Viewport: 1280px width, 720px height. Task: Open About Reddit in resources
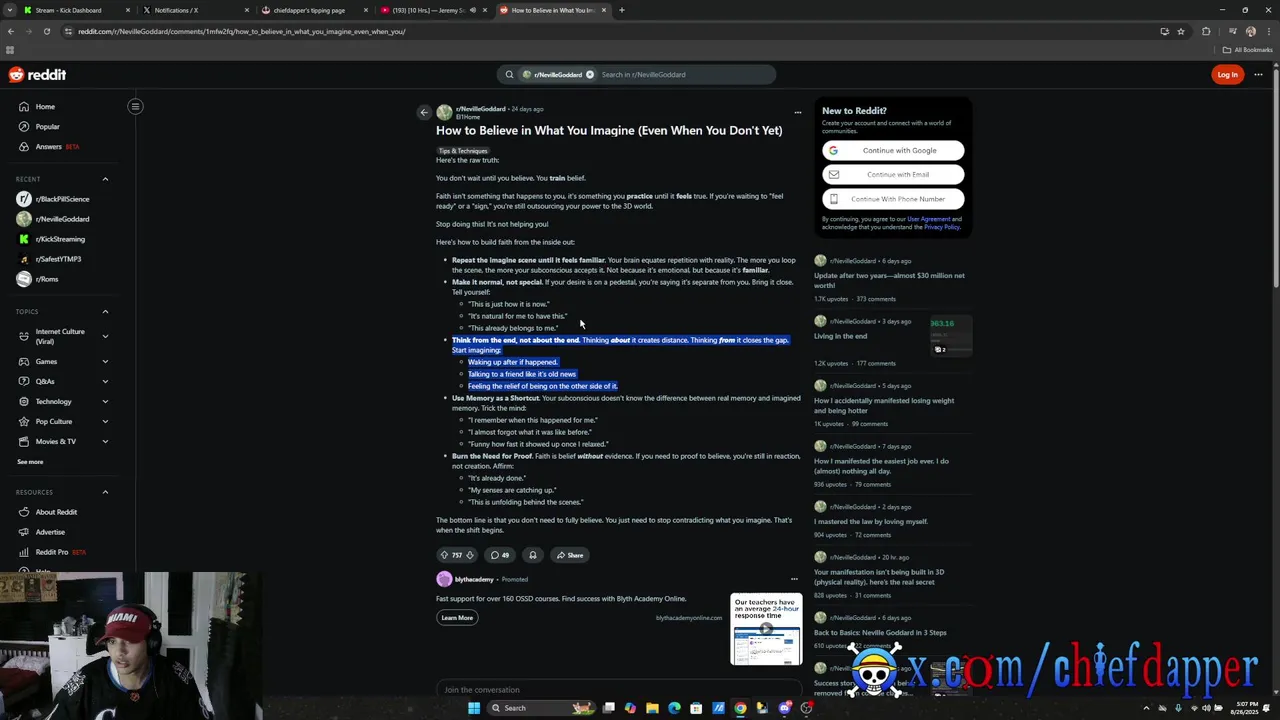56,512
